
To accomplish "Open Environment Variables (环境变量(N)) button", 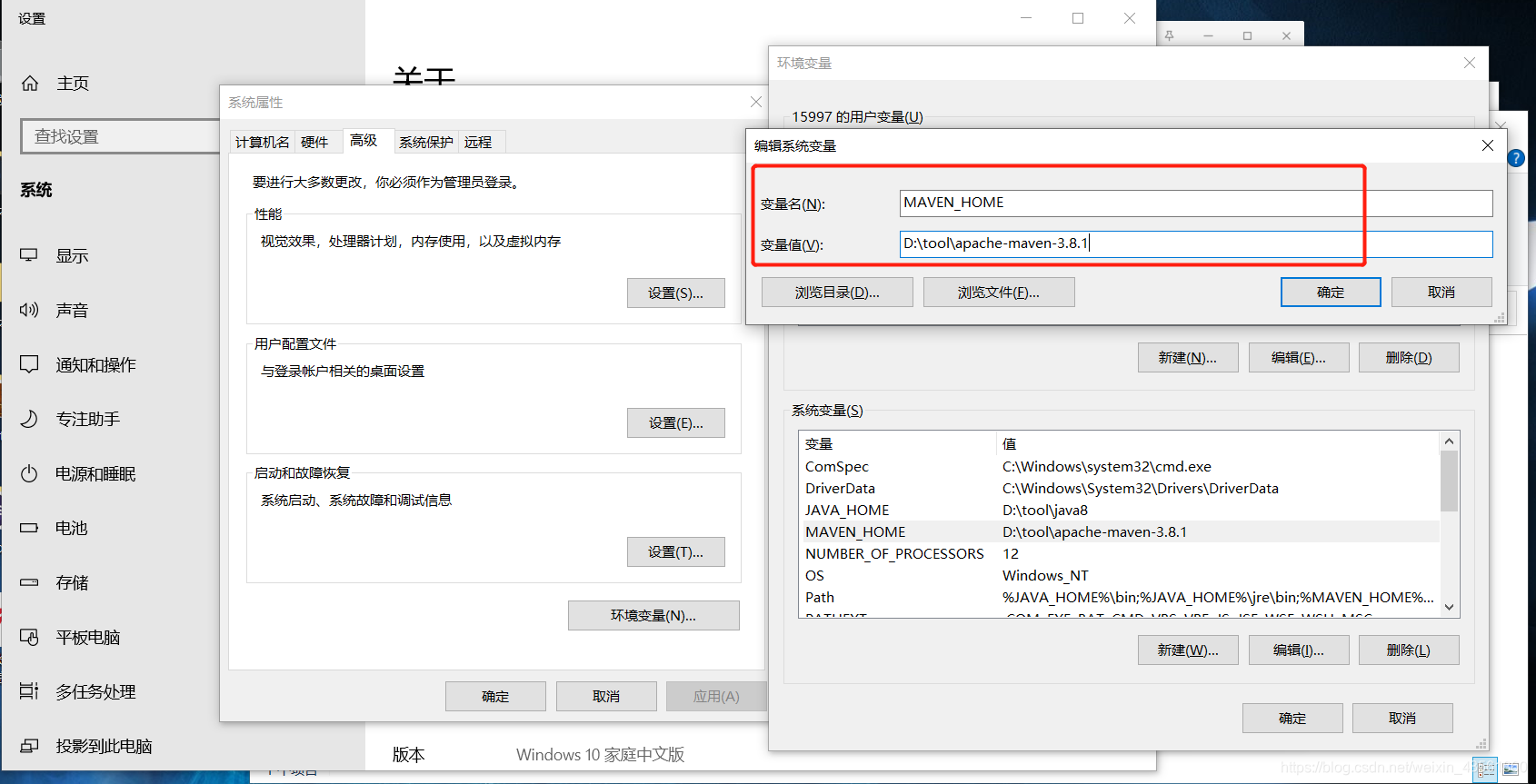I will [653, 616].
